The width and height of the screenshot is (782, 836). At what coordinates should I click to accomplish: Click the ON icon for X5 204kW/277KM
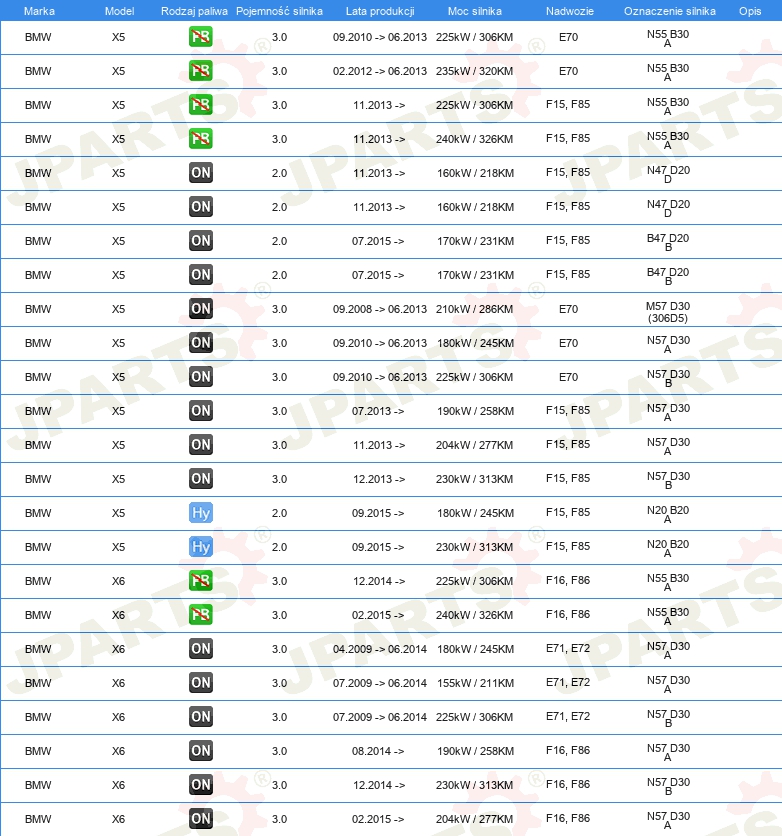pos(200,445)
